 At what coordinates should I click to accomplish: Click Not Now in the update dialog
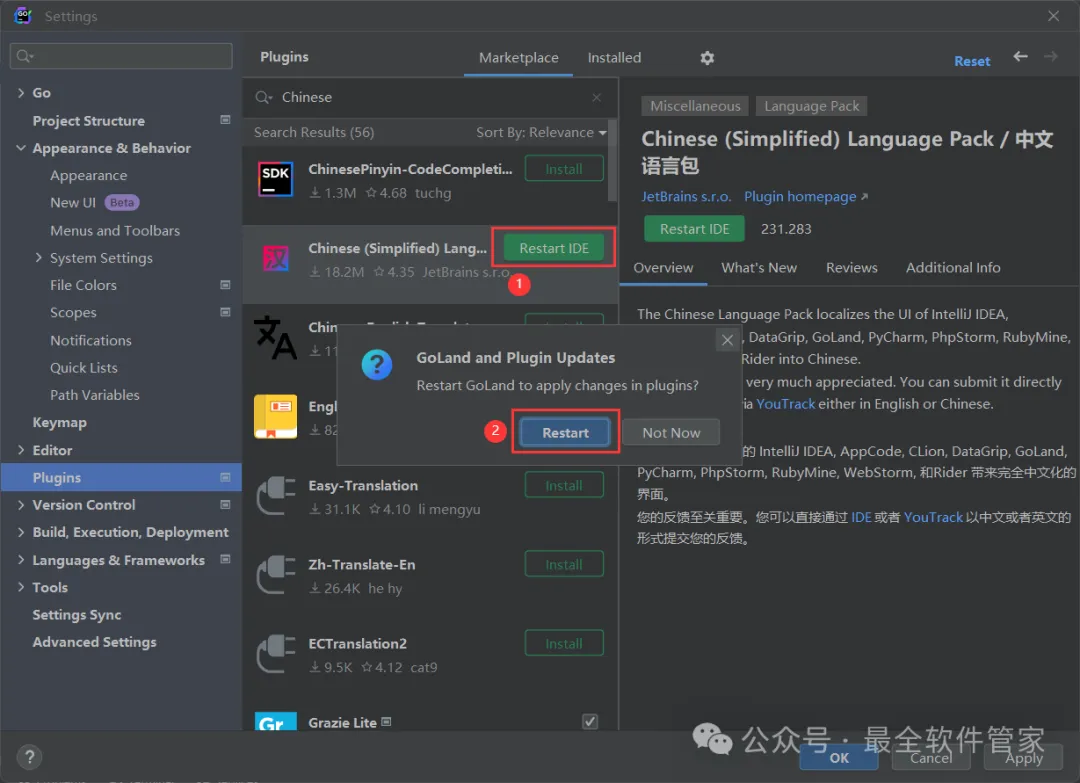671,432
